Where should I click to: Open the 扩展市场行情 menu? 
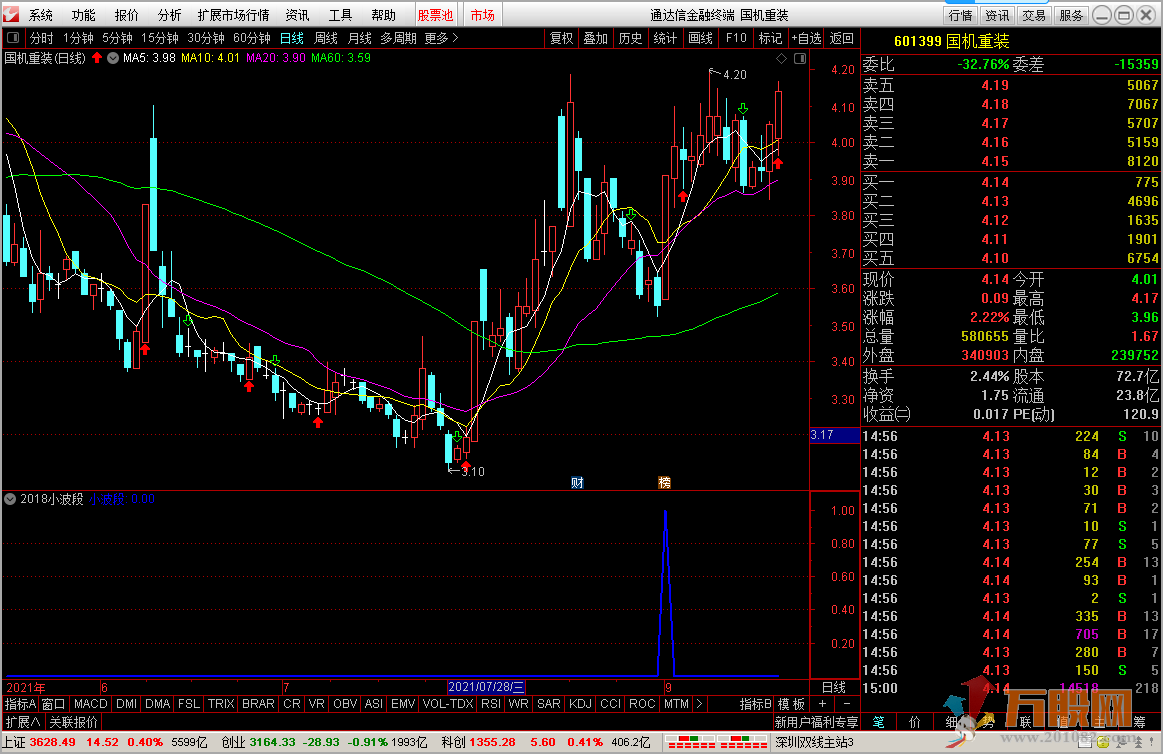[234, 15]
